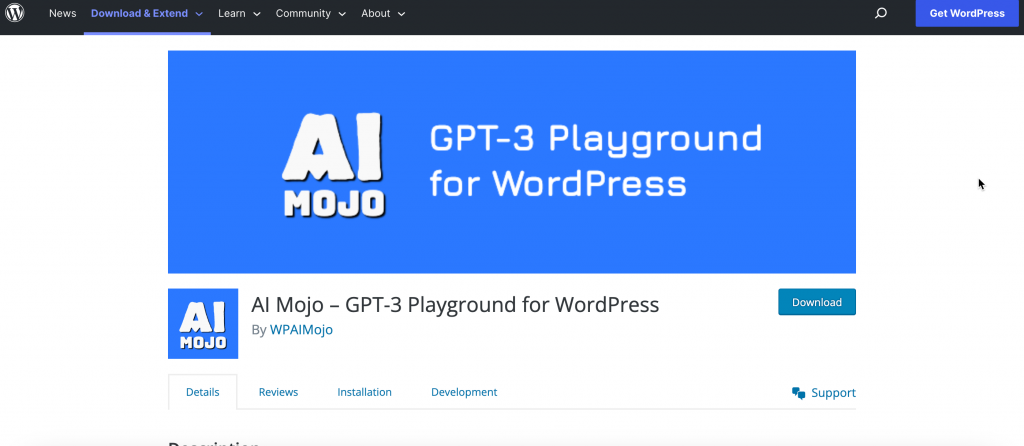Image resolution: width=1024 pixels, height=446 pixels.
Task: Click the WordPress logo icon
Action: [14, 12]
